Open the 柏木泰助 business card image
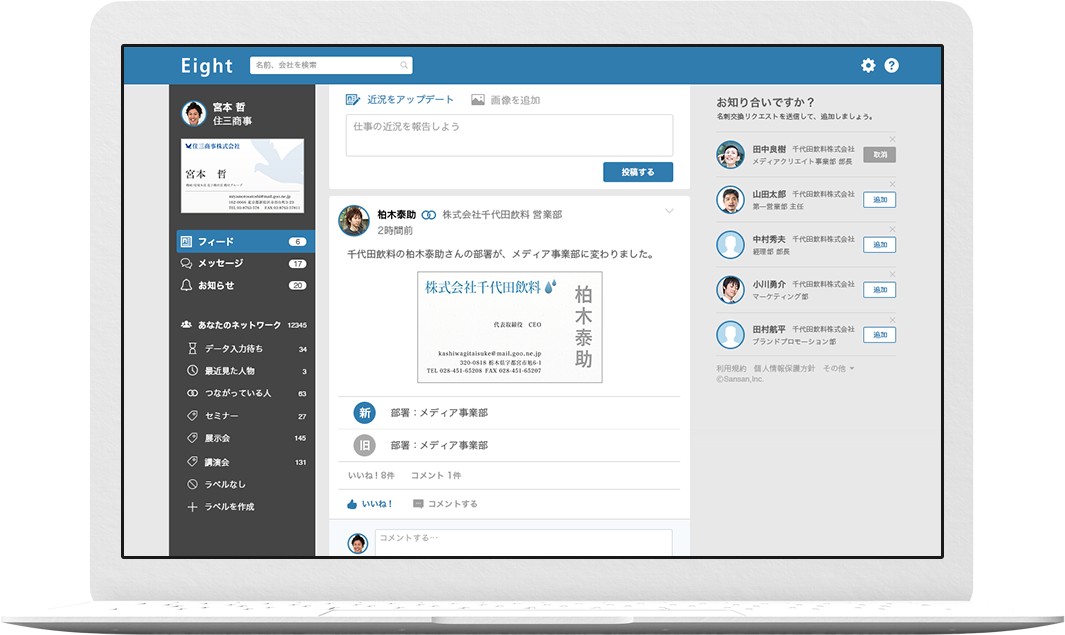Image resolution: width=1065 pixels, height=635 pixels. click(x=510, y=327)
